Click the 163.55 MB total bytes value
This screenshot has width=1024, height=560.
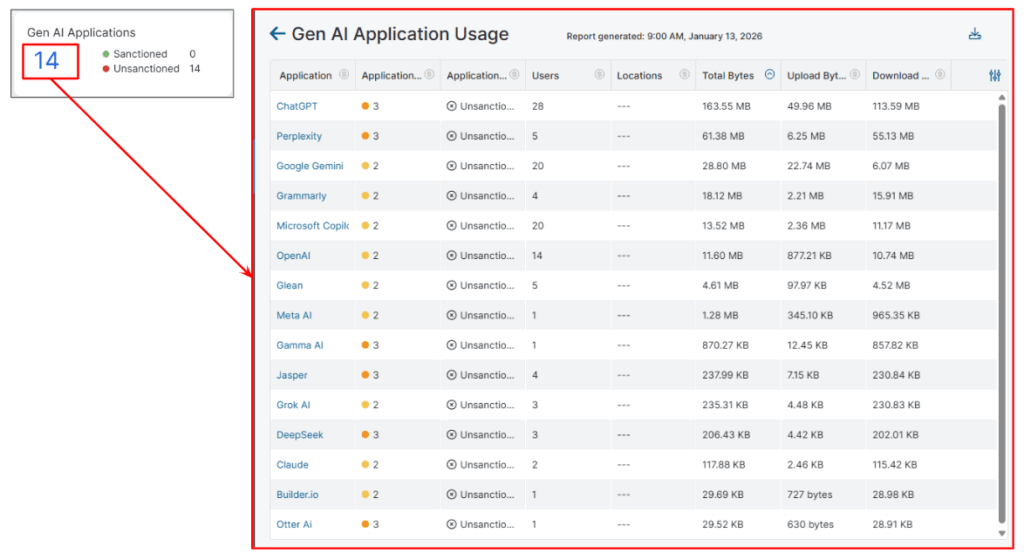[726, 106]
